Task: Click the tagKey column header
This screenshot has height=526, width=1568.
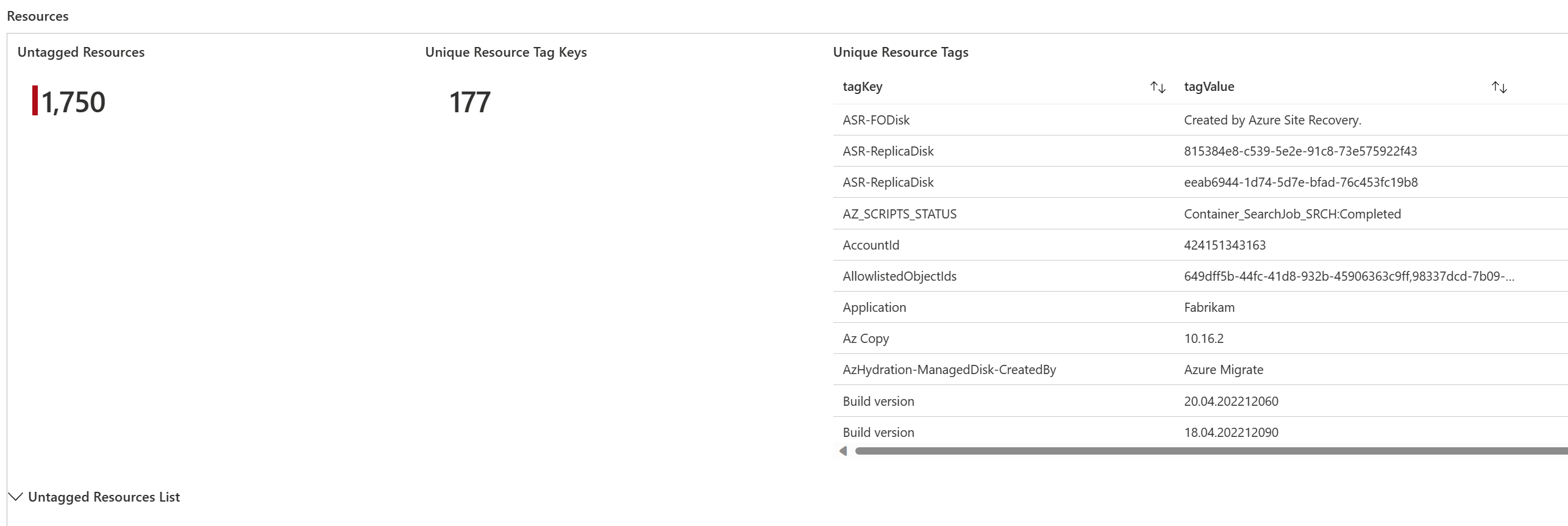Action: 862,87
